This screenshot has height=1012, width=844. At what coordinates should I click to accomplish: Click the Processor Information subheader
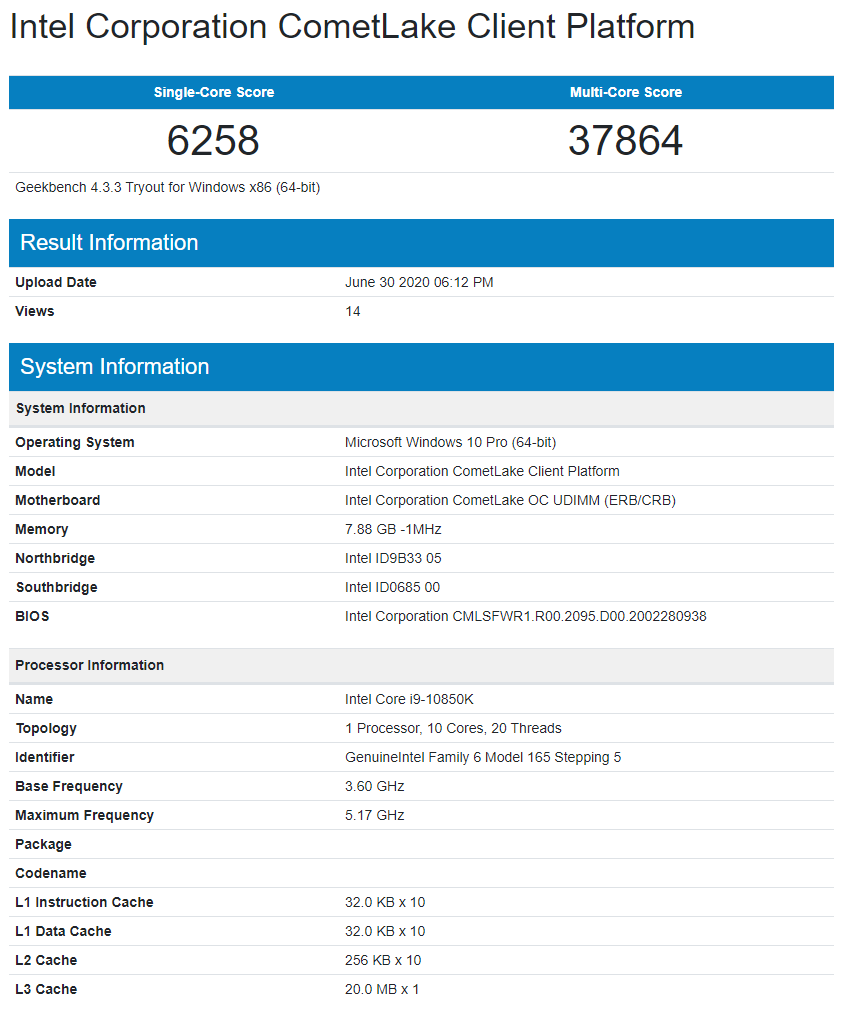[90, 666]
